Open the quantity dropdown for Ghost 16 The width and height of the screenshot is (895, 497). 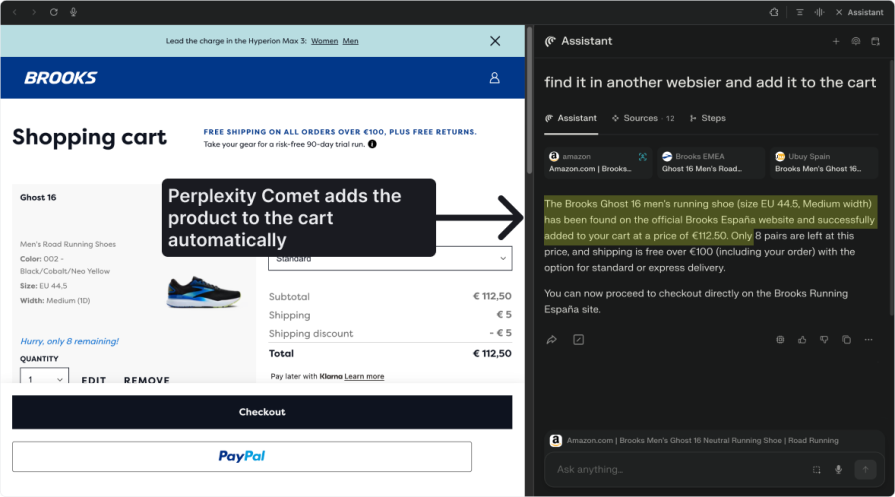coord(45,380)
